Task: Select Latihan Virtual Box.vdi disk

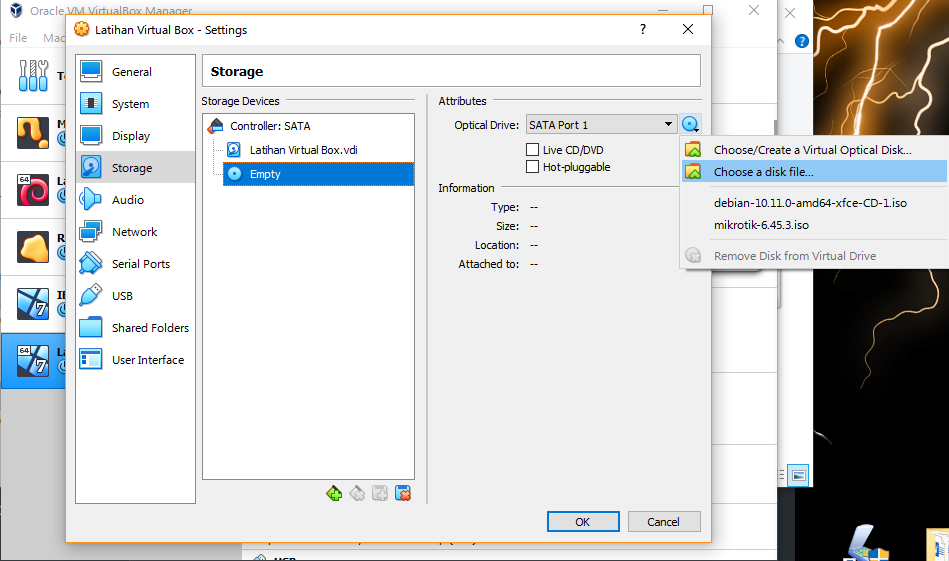Action: tap(302, 150)
